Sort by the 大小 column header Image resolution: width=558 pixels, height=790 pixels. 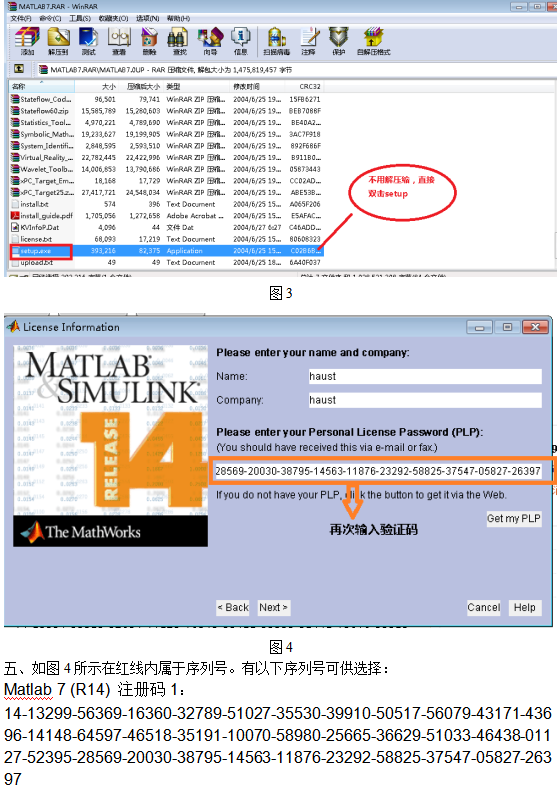97,86
